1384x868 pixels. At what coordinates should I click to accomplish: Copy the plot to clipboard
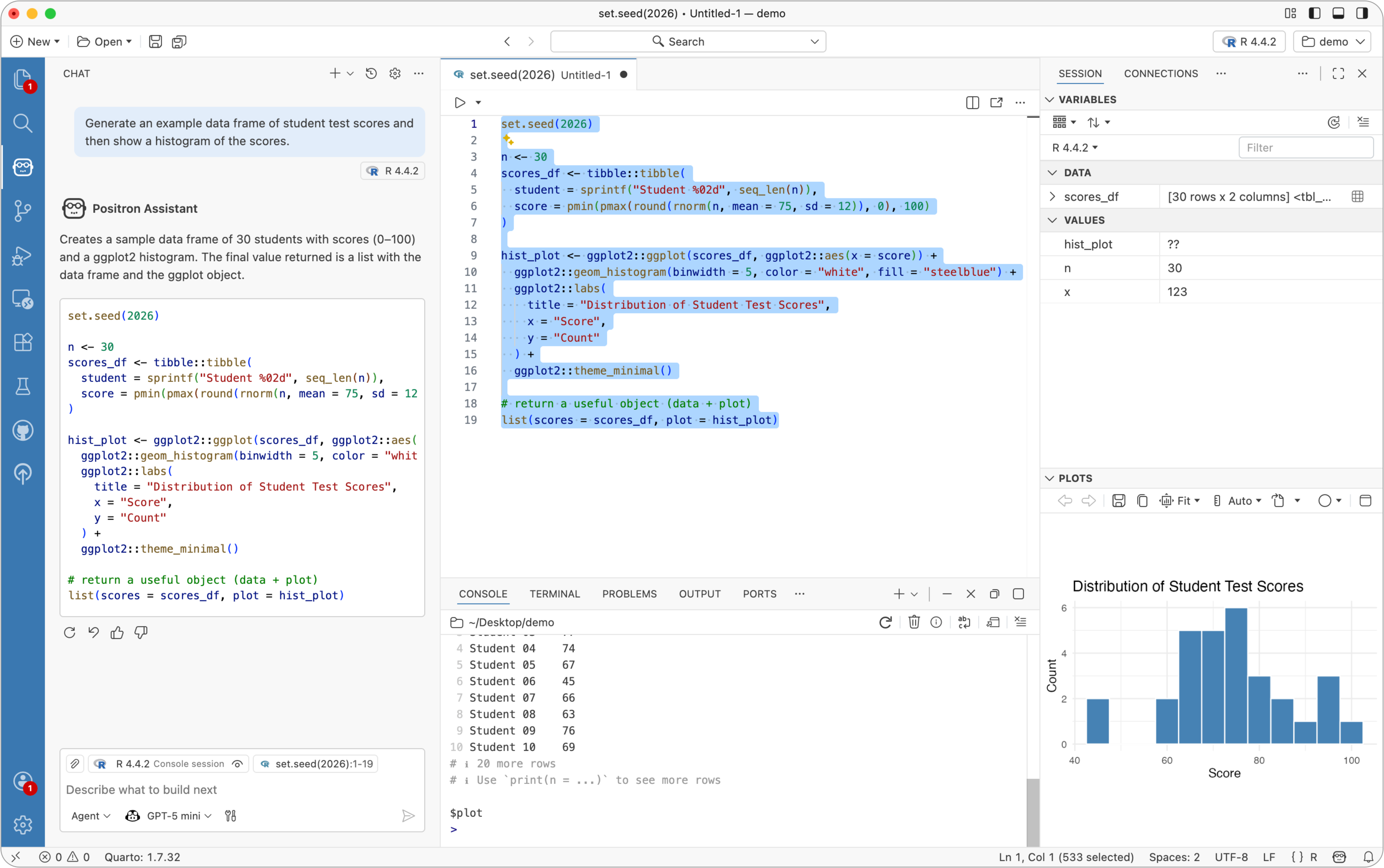(x=1142, y=501)
